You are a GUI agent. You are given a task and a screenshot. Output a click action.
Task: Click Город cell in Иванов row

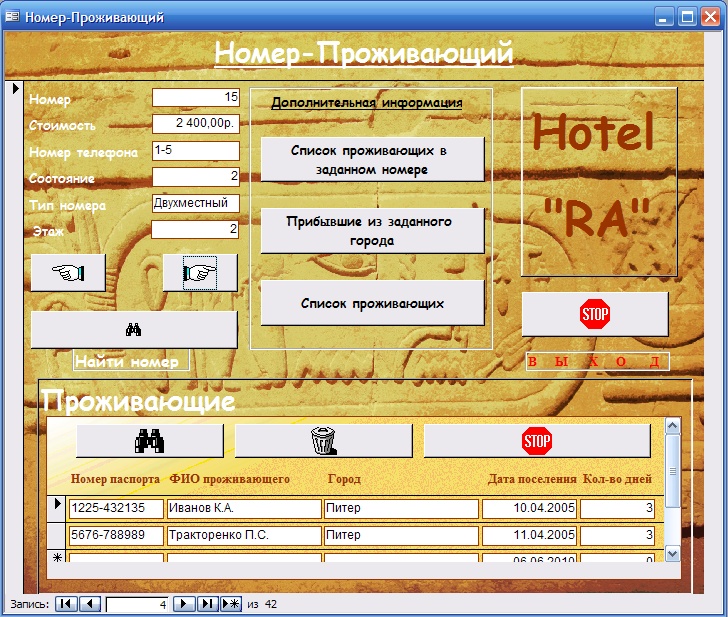click(x=401, y=508)
